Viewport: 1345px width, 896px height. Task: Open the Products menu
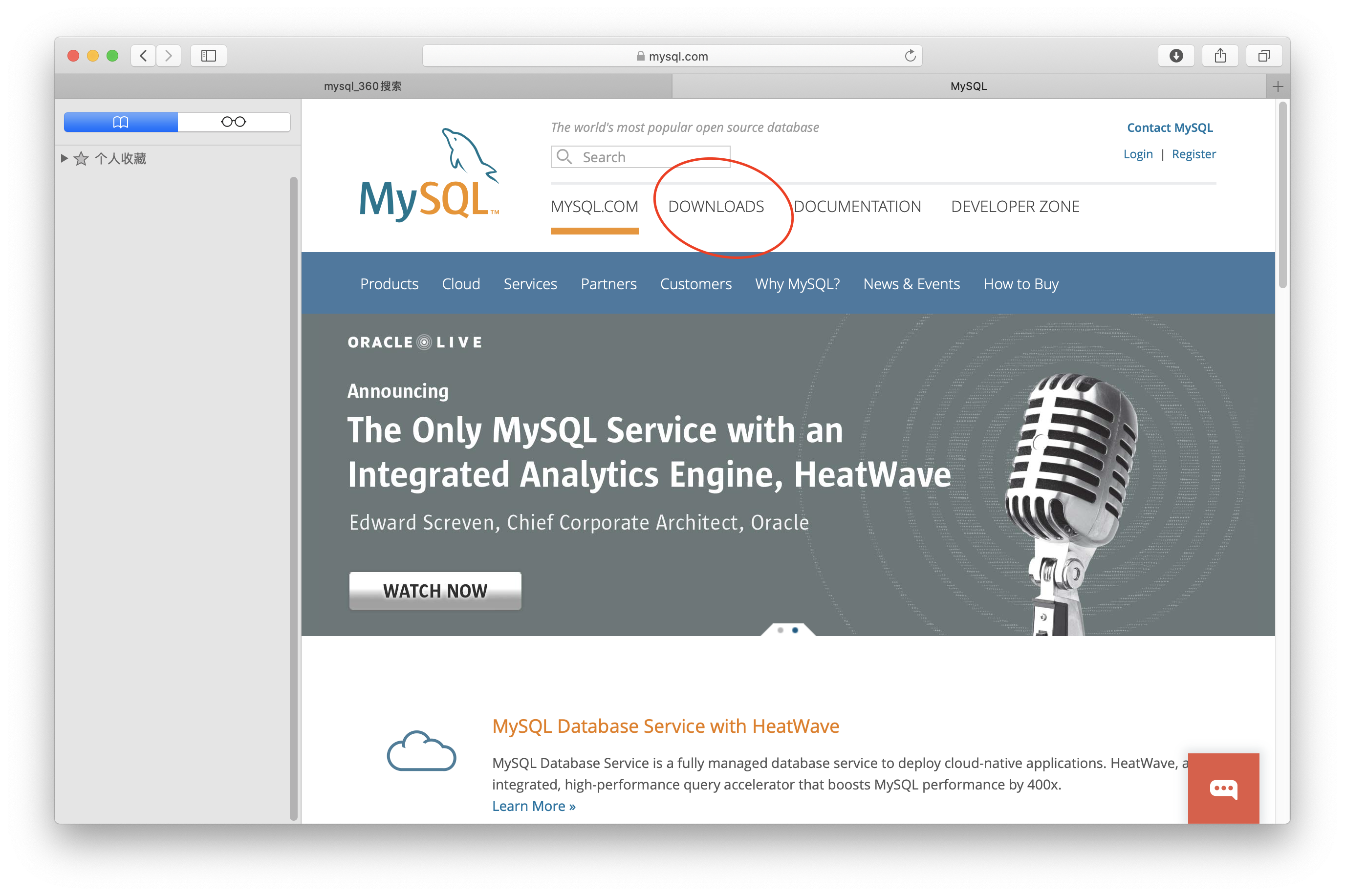tap(389, 284)
